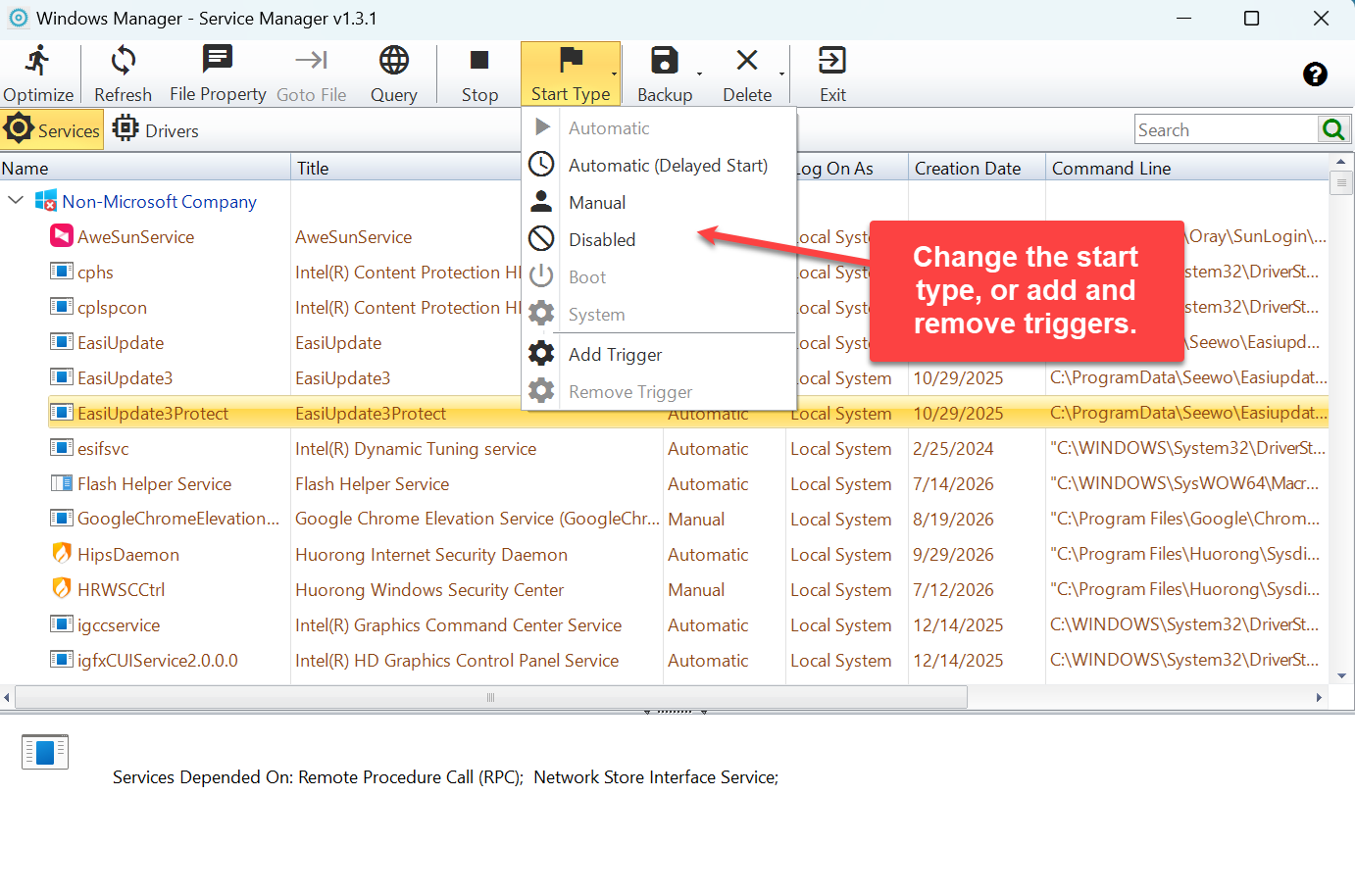Click the Flash Helper Service icon
1355x896 pixels.
(62, 483)
